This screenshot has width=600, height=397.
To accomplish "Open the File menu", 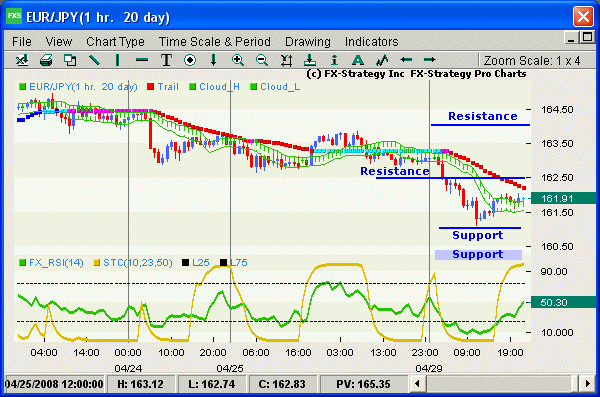I will point(22,41).
